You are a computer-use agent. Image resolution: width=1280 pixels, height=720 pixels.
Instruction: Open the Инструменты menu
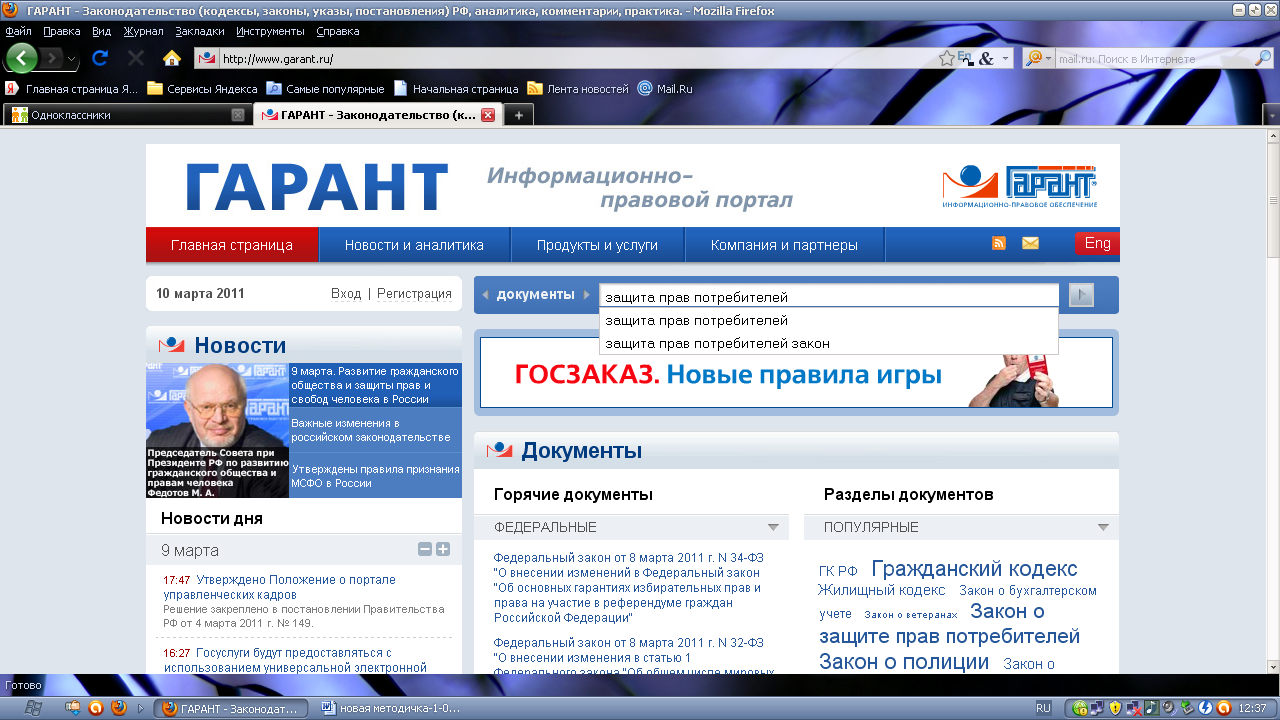click(x=270, y=31)
